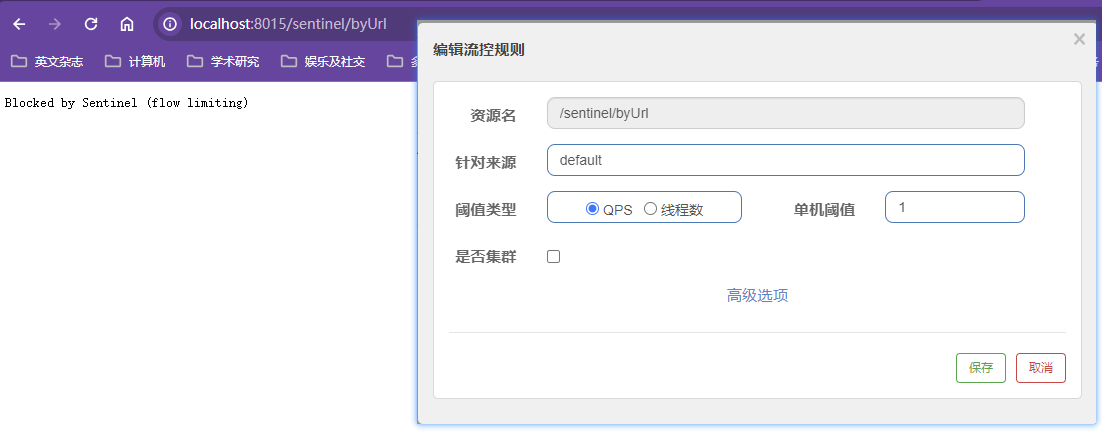Click the 资源名 resource name field
1102x433 pixels.
(x=785, y=113)
